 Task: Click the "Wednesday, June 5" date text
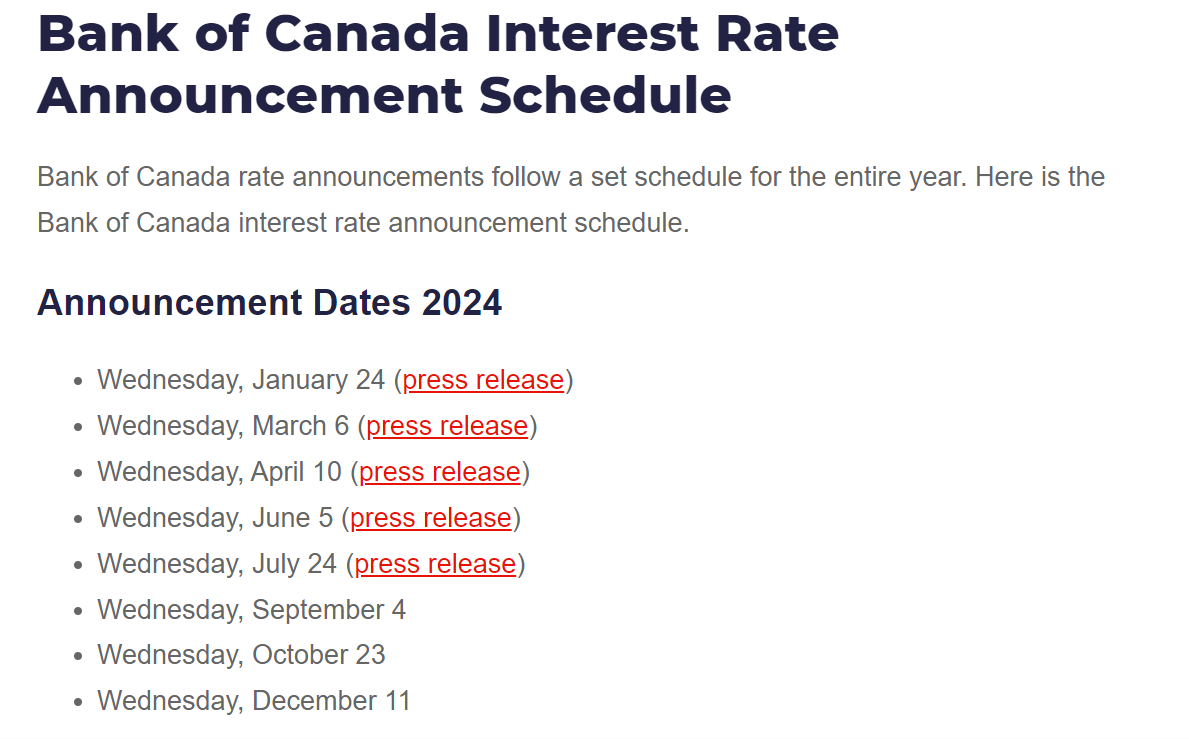214,518
